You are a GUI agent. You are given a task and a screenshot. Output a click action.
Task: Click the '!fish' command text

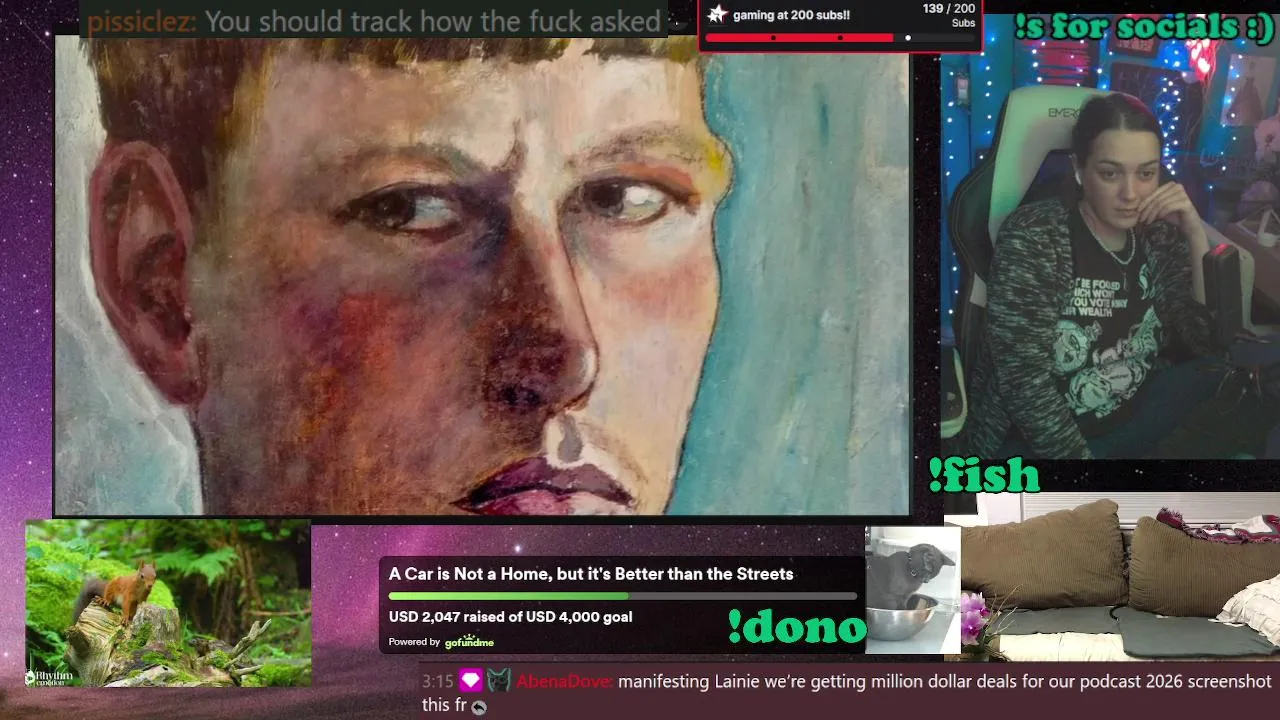(984, 476)
